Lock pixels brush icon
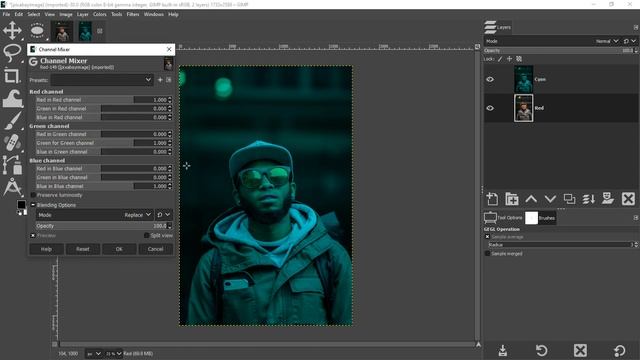This screenshot has height=360, width=640. (x=500, y=59)
